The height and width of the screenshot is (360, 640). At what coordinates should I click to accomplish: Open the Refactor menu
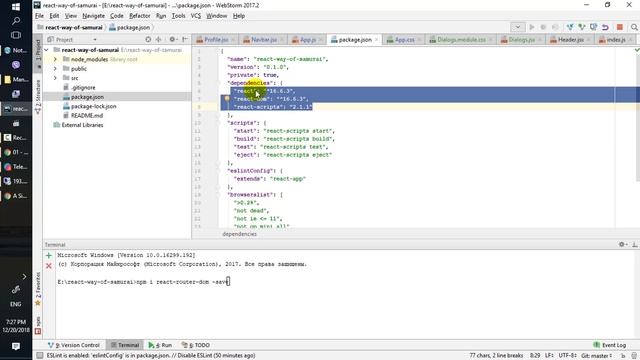[140, 16]
